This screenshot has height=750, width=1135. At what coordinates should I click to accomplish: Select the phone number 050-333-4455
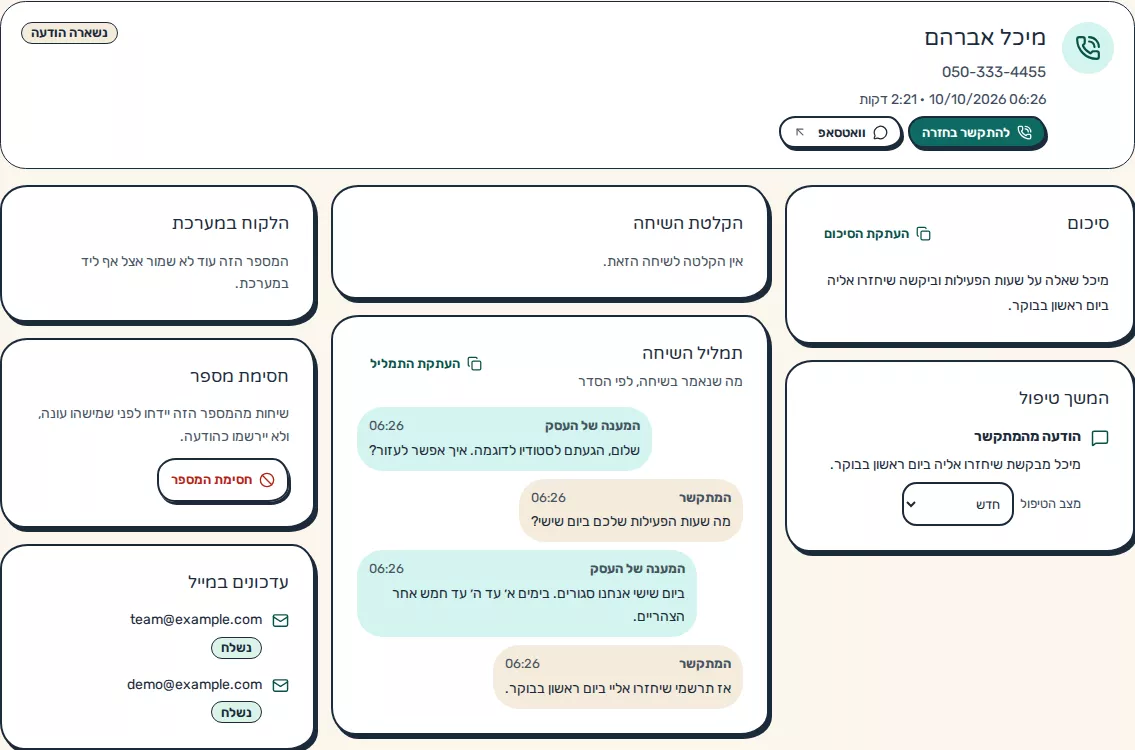click(994, 72)
